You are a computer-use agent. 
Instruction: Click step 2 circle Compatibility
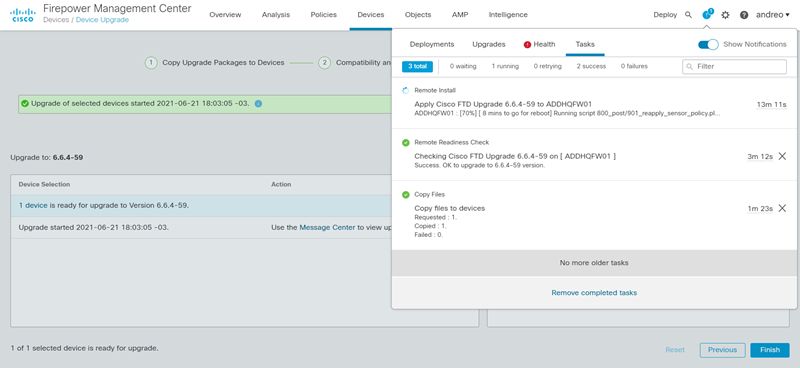(324, 63)
